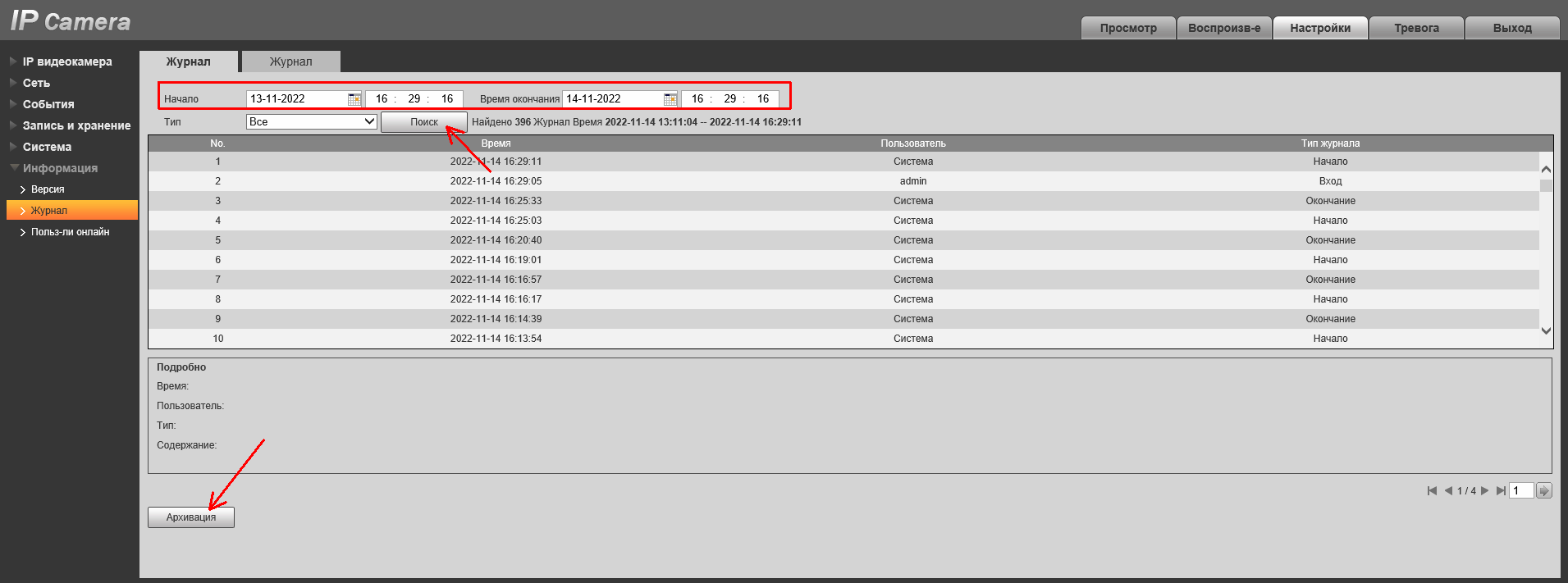Click the Тип журнала column header

(x=1330, y=143)
